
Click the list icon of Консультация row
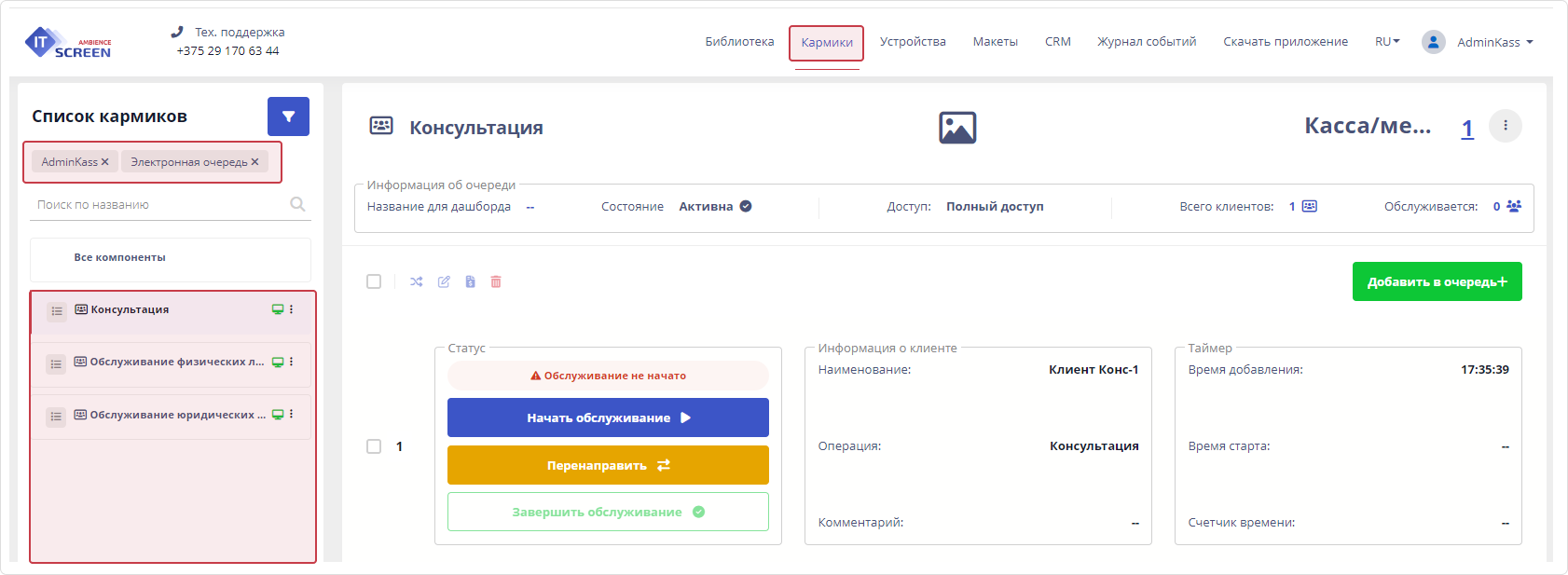click(x=57, y=311)
